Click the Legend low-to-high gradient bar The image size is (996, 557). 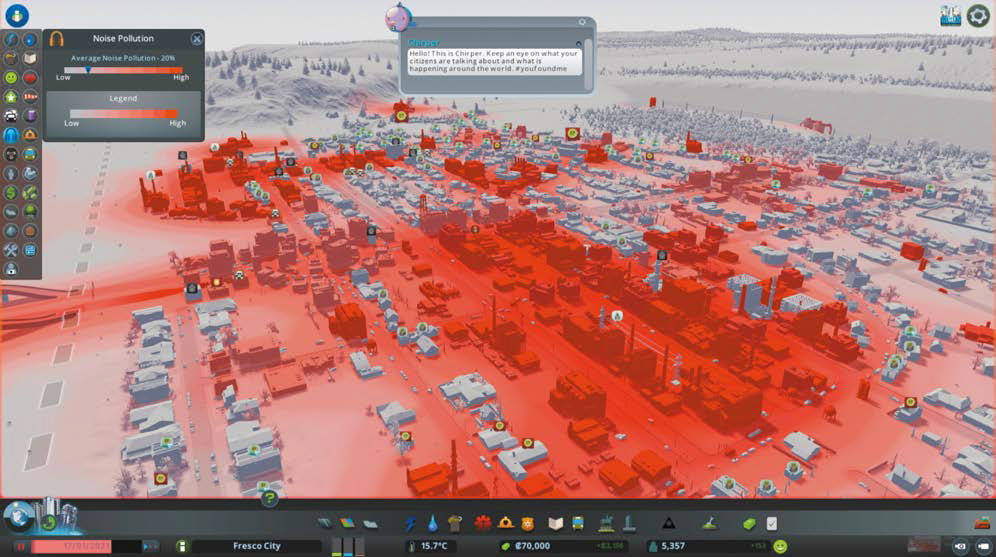123,113
